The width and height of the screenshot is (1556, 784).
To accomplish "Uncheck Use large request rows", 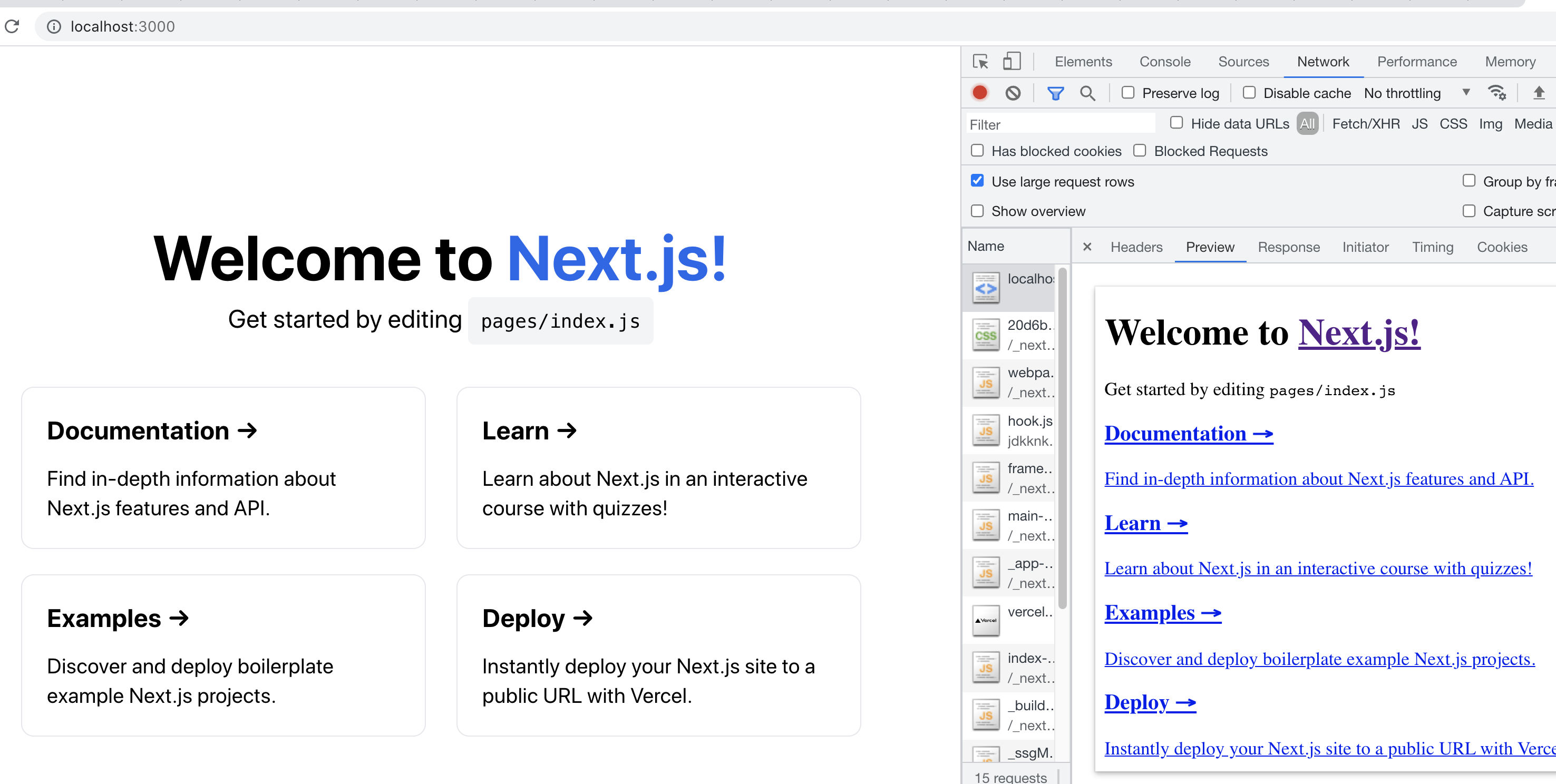I will [x=977, y=181].
